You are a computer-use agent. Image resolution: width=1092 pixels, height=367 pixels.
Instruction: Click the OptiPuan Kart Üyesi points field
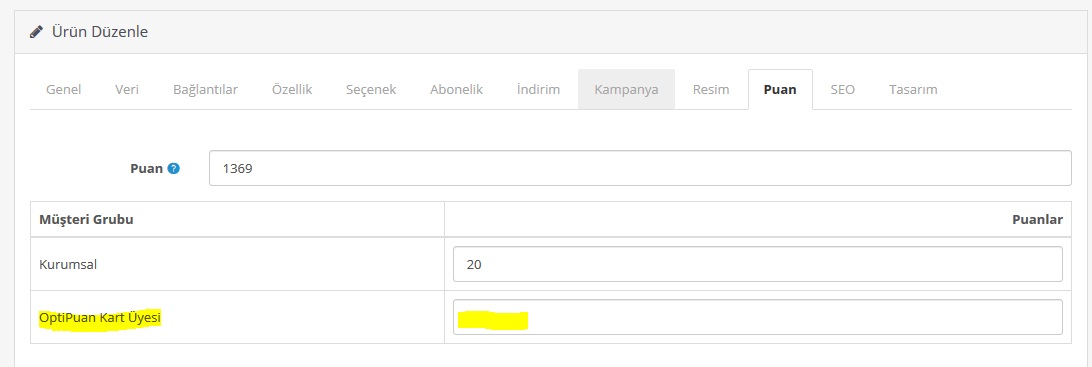(x=758, y=317)
